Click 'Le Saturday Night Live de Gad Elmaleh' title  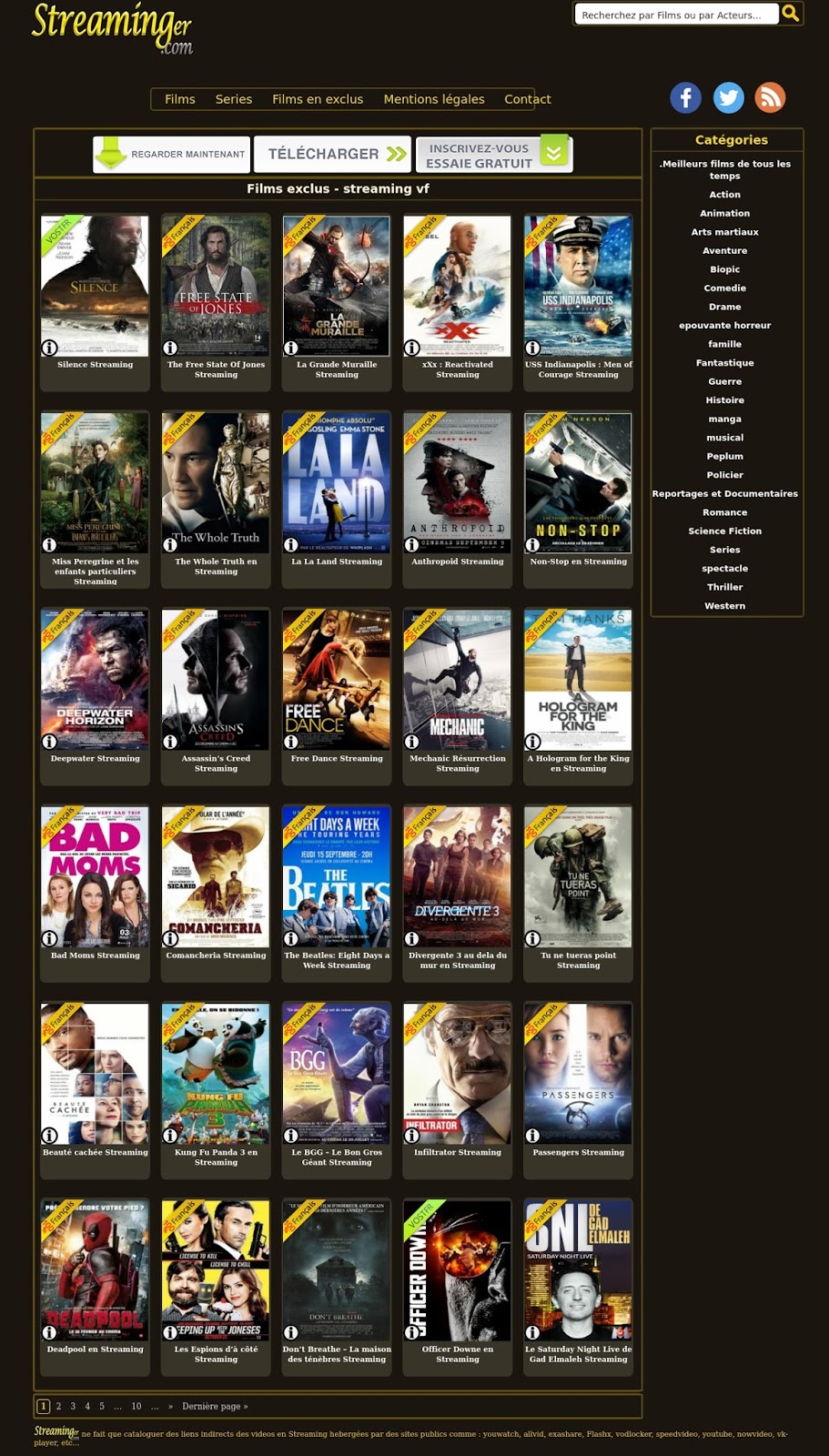coord(579,1354)
